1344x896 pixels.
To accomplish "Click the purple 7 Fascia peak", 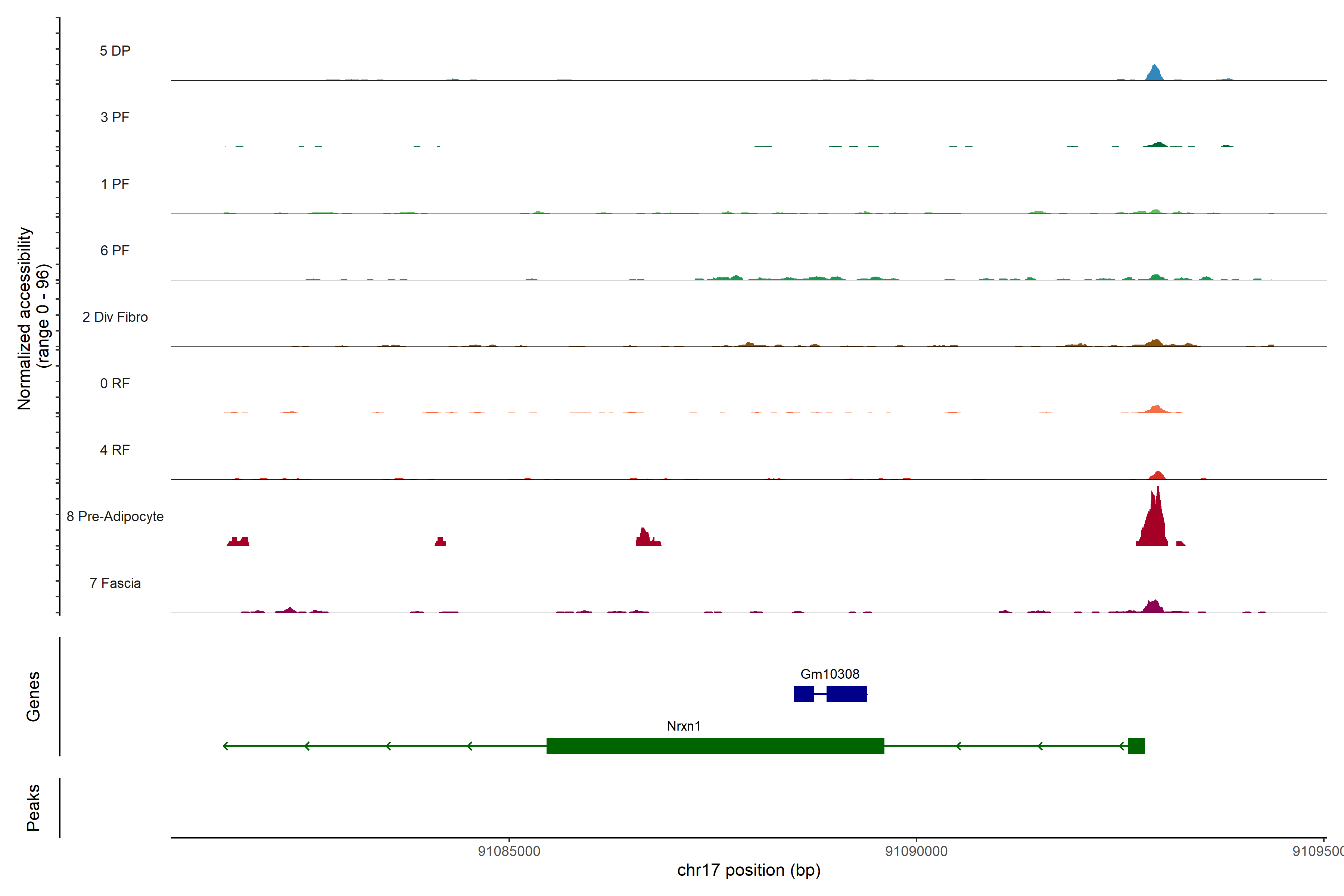I will [1154, 606].
